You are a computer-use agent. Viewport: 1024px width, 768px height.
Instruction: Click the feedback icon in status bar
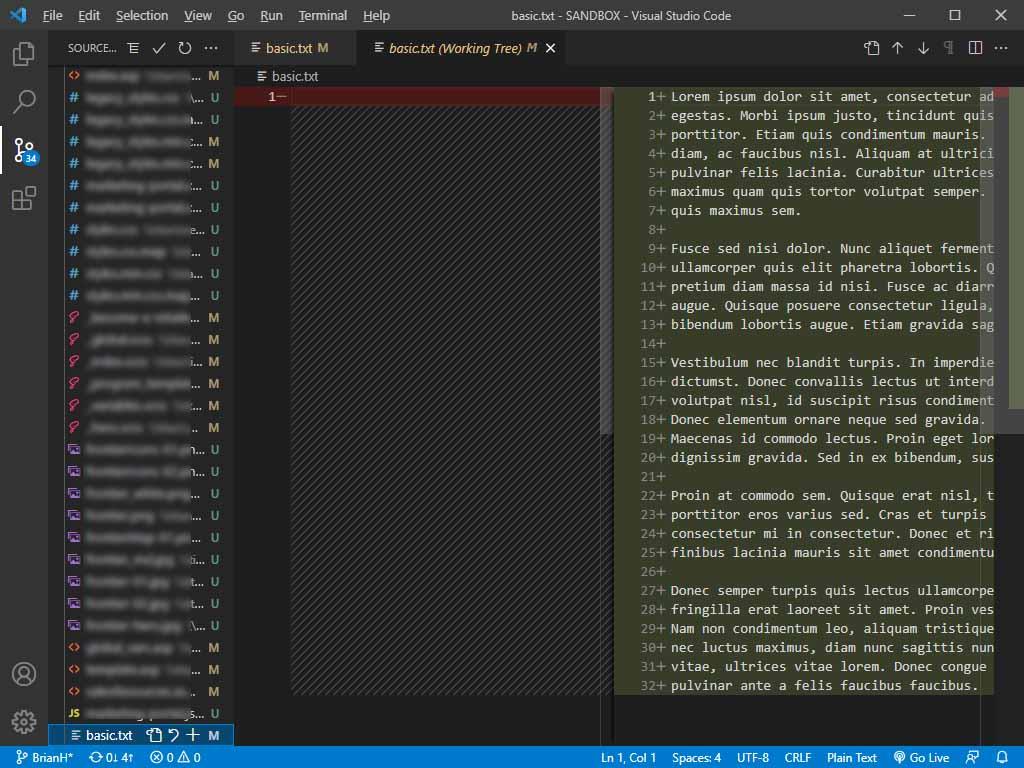pos(972,758)
